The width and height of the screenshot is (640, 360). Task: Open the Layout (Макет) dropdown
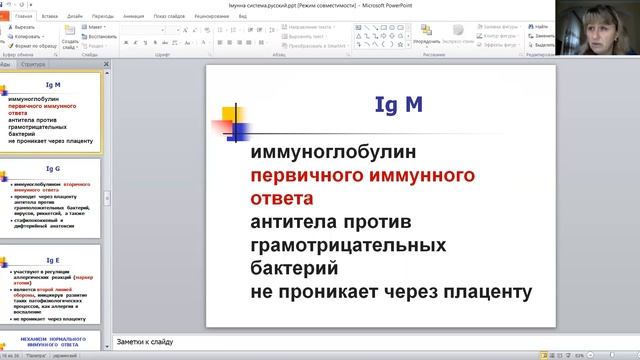[94, 27]
